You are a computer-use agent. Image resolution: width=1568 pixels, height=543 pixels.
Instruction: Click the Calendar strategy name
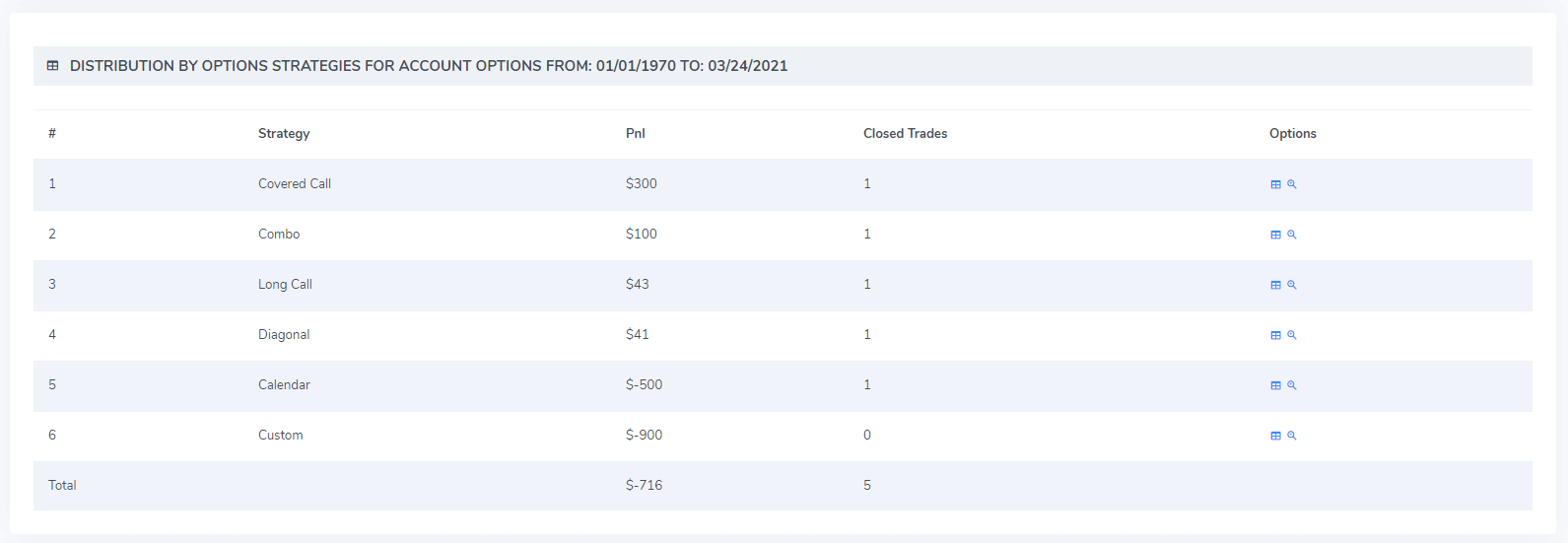284,385
